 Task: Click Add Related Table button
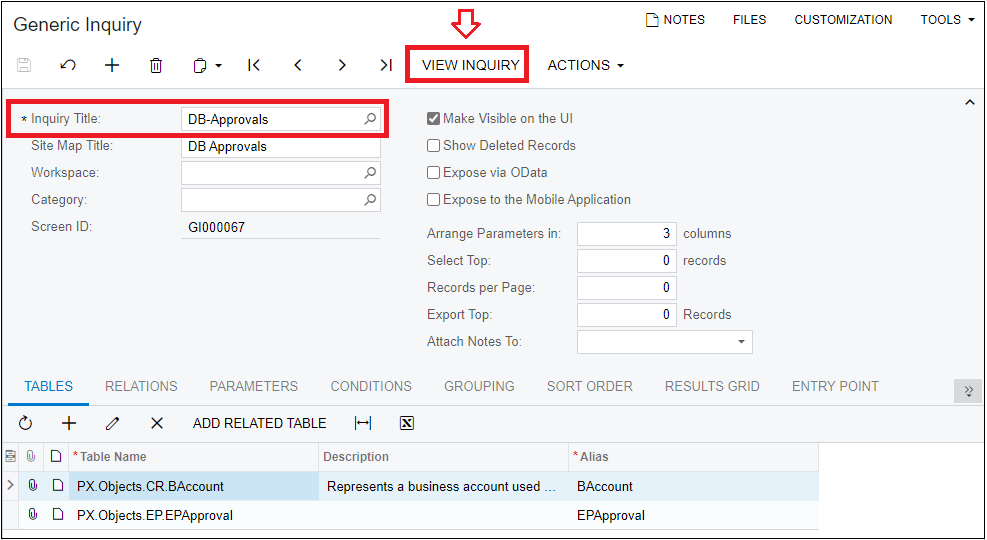(x=259, y=423)
